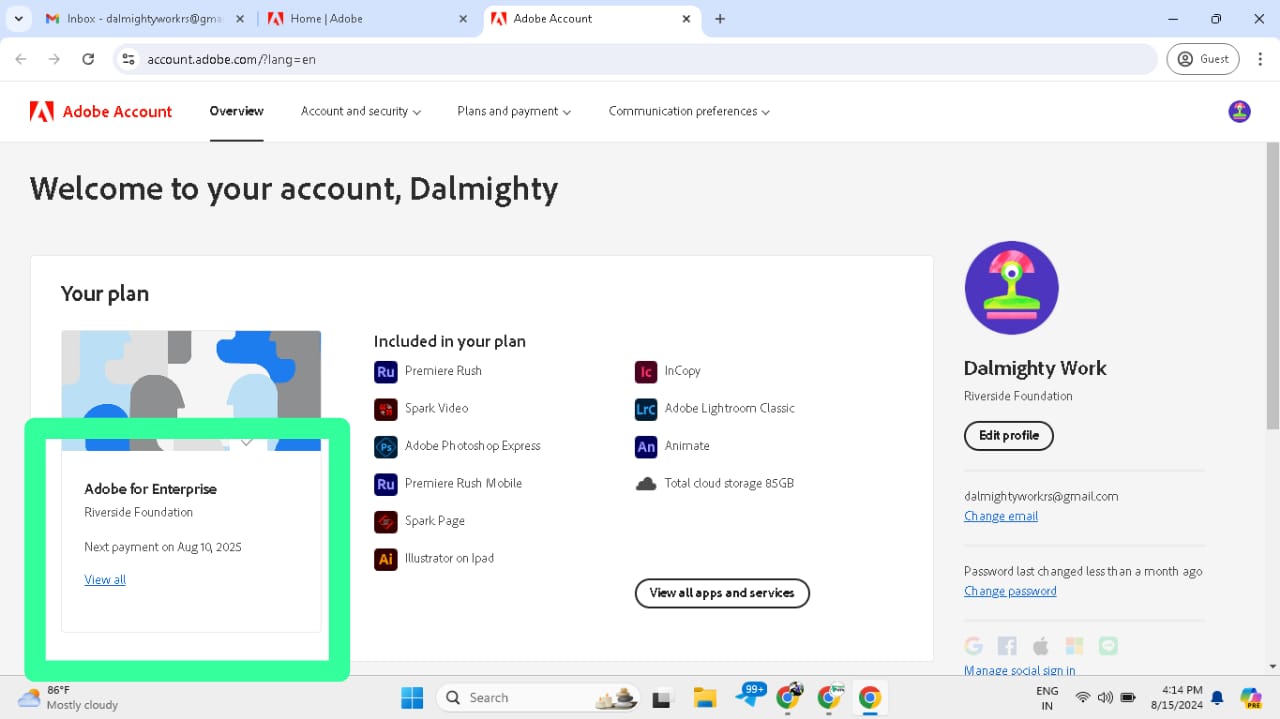This screenshot has width=1280, height=719.
Task: Close the Home | Adobe browser tab
Action: 462,19
